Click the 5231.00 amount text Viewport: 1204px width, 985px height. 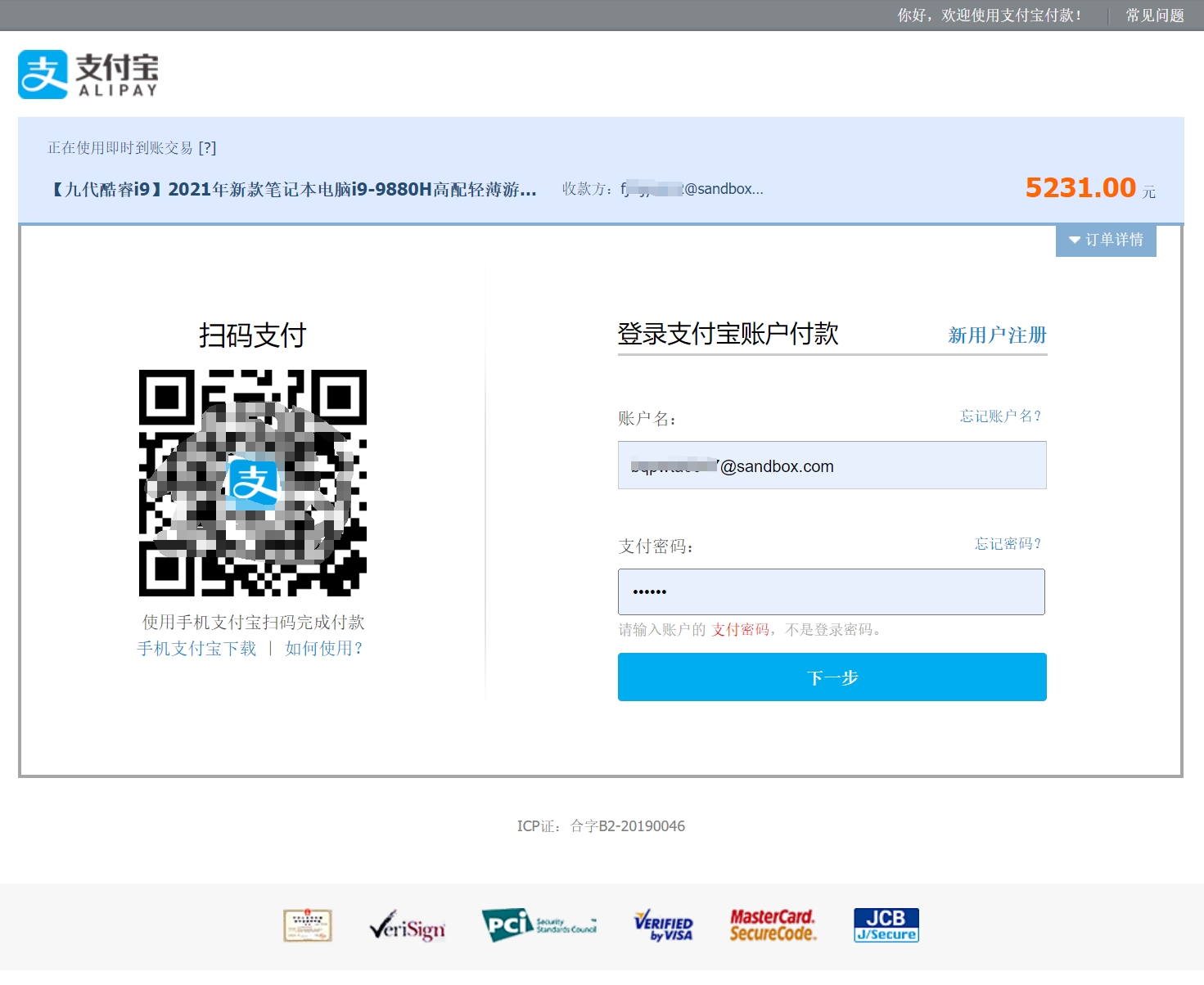pyautogui.click(x=1080, y=188)
